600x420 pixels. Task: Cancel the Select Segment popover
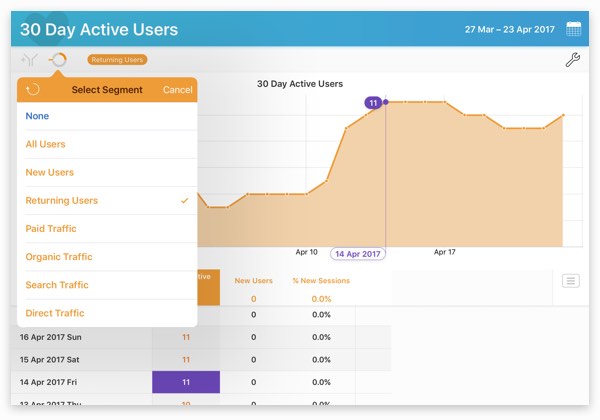(x=177, y=90)
